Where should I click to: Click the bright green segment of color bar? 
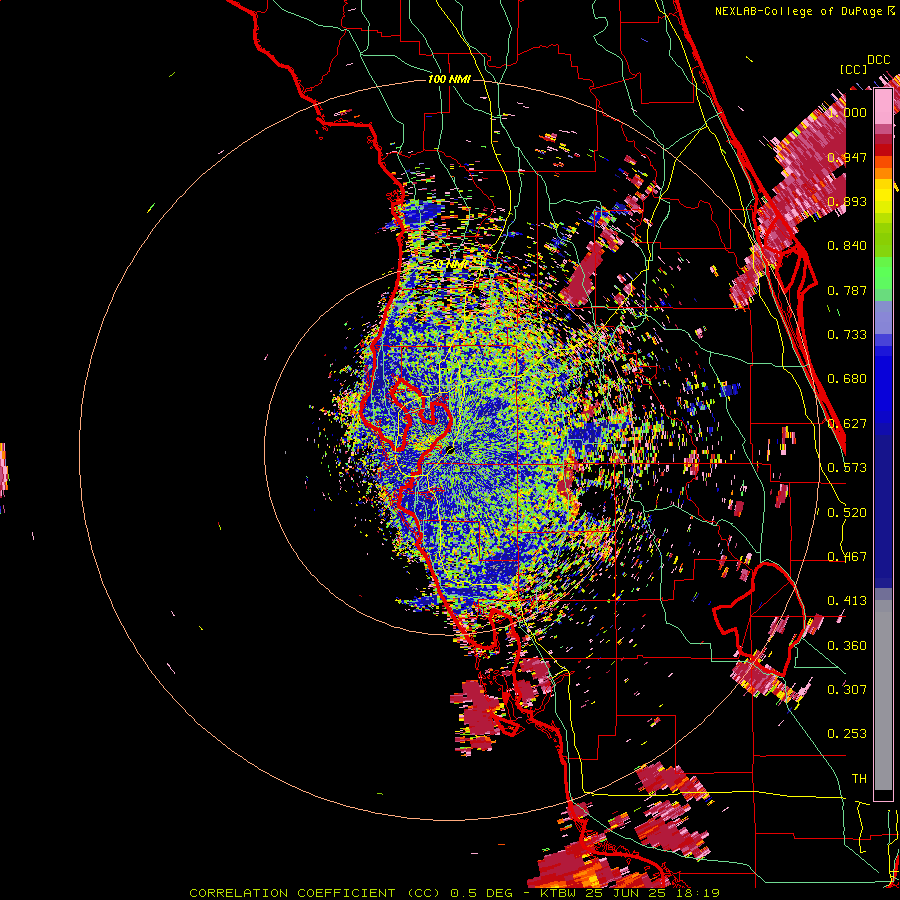tap(883, 272)
